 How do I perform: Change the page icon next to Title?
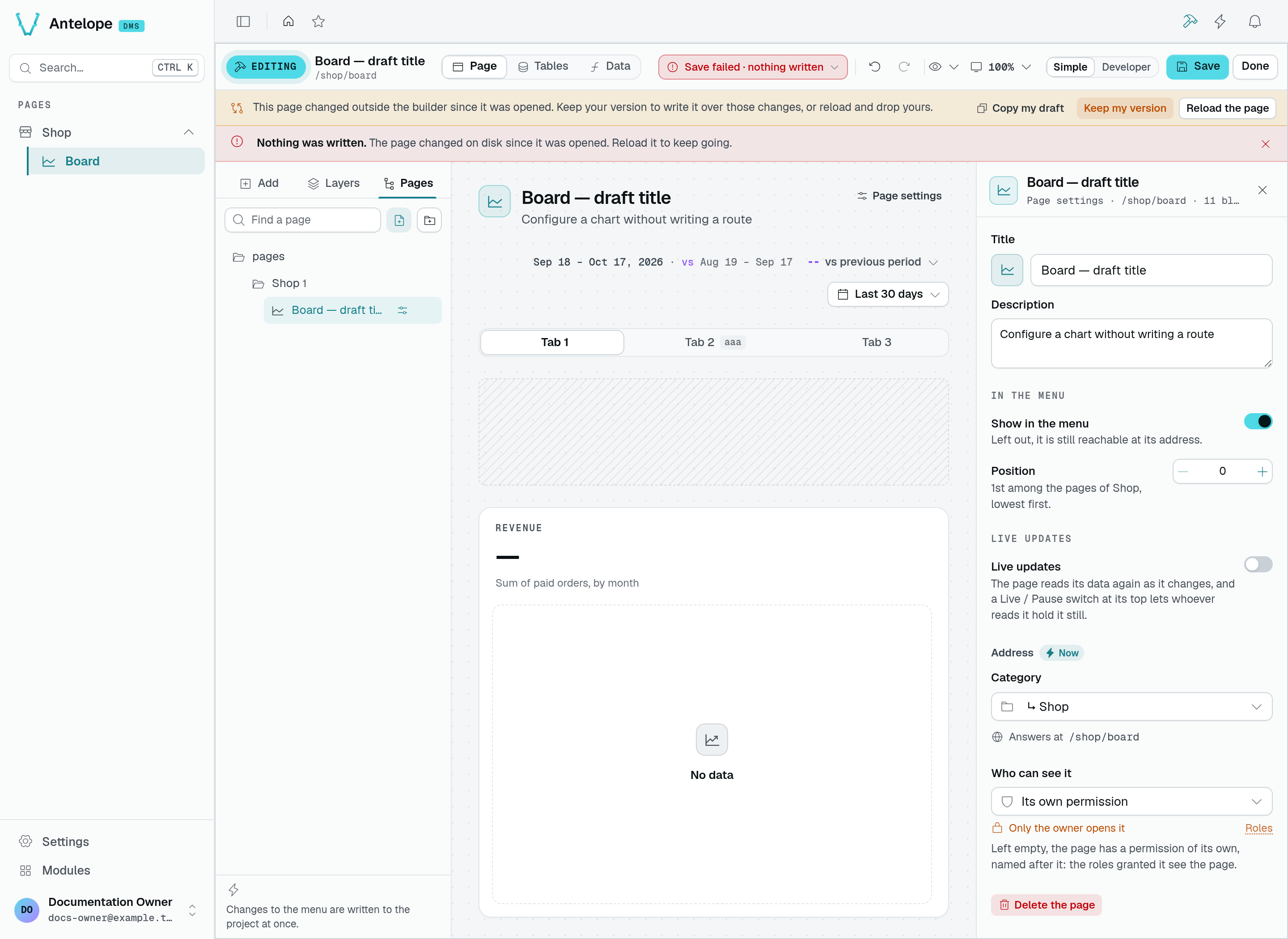pyautogui.click(x=1007, y=271)
